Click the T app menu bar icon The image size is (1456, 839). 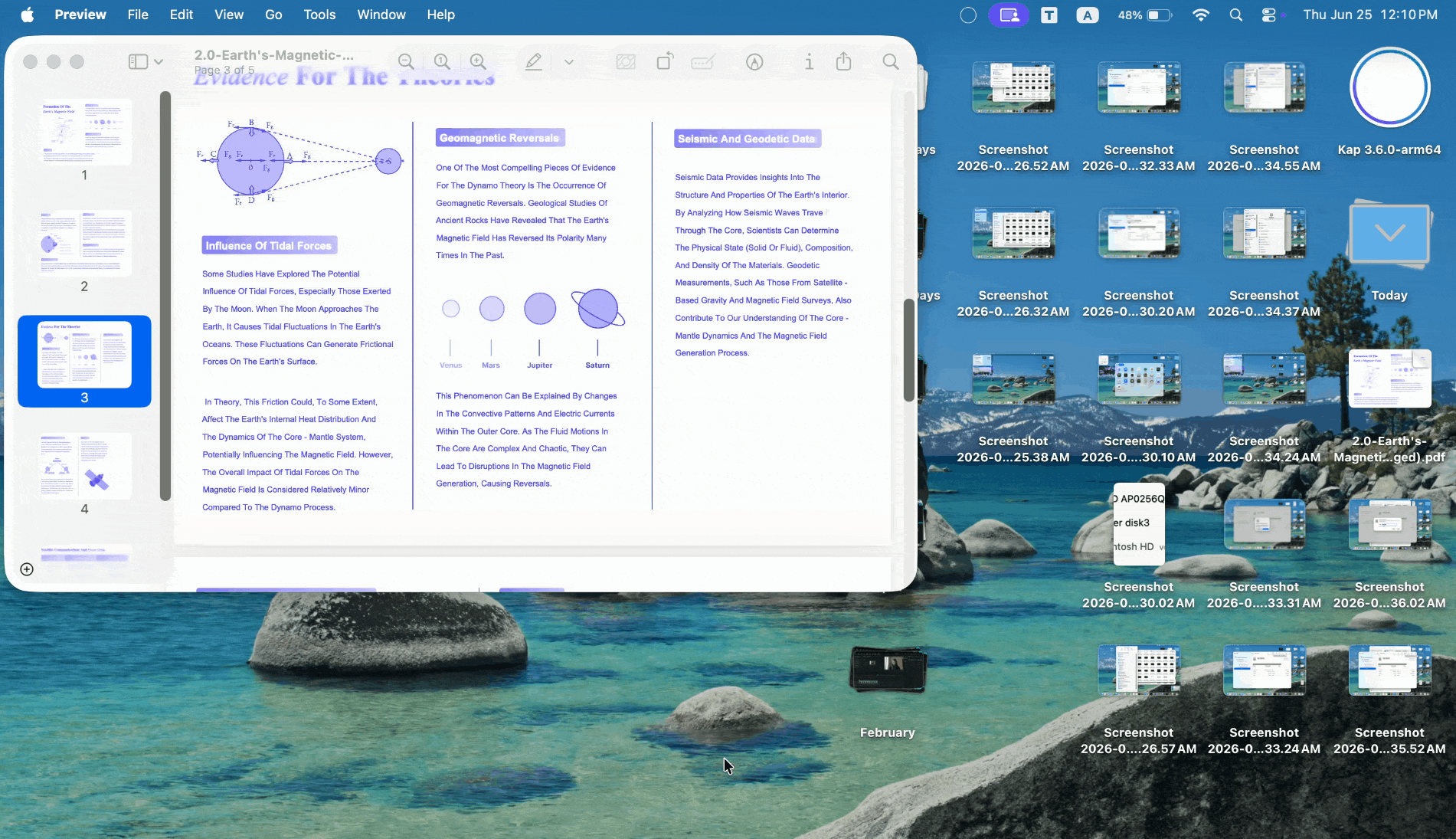(x=1049, y=15)
